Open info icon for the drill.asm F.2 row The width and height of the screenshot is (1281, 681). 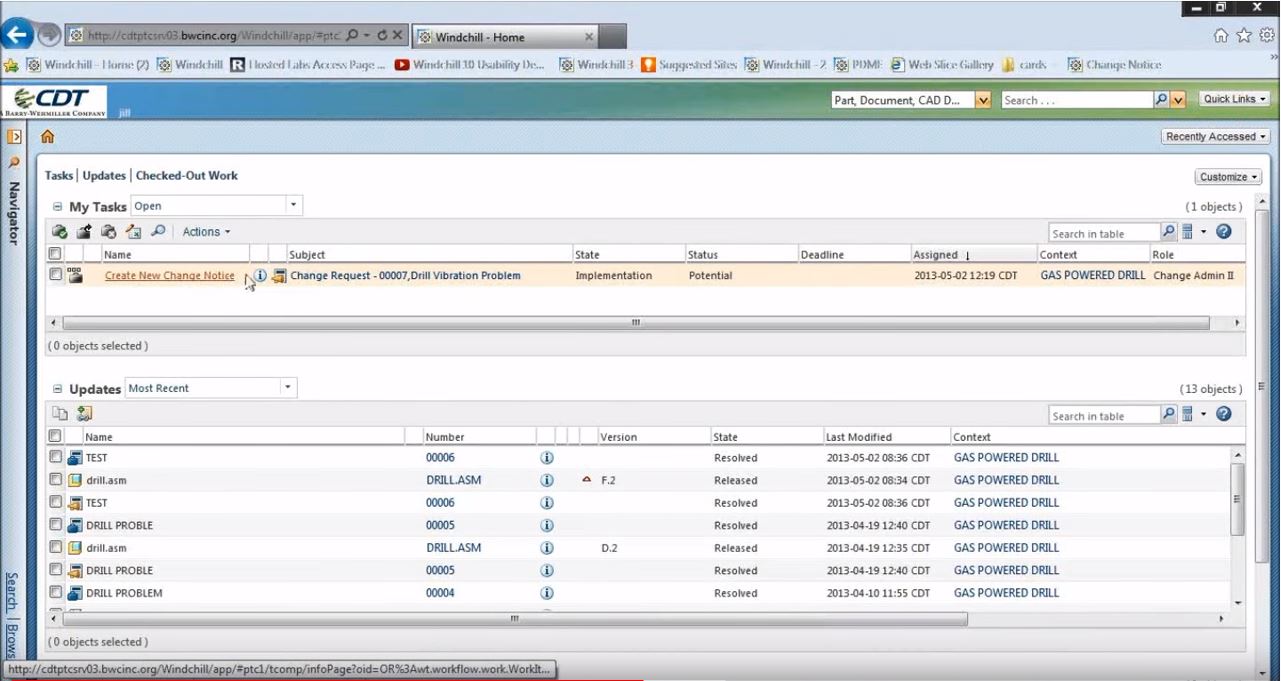547,480
